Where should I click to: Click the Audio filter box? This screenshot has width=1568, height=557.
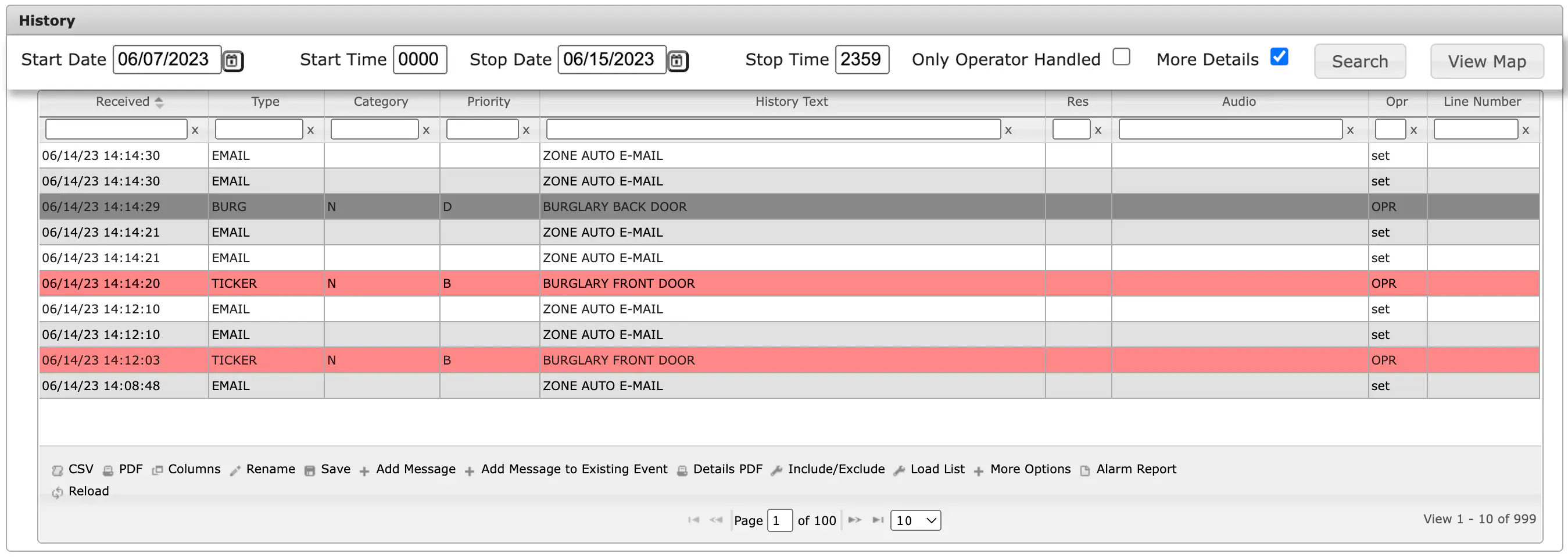(1230, 129)
